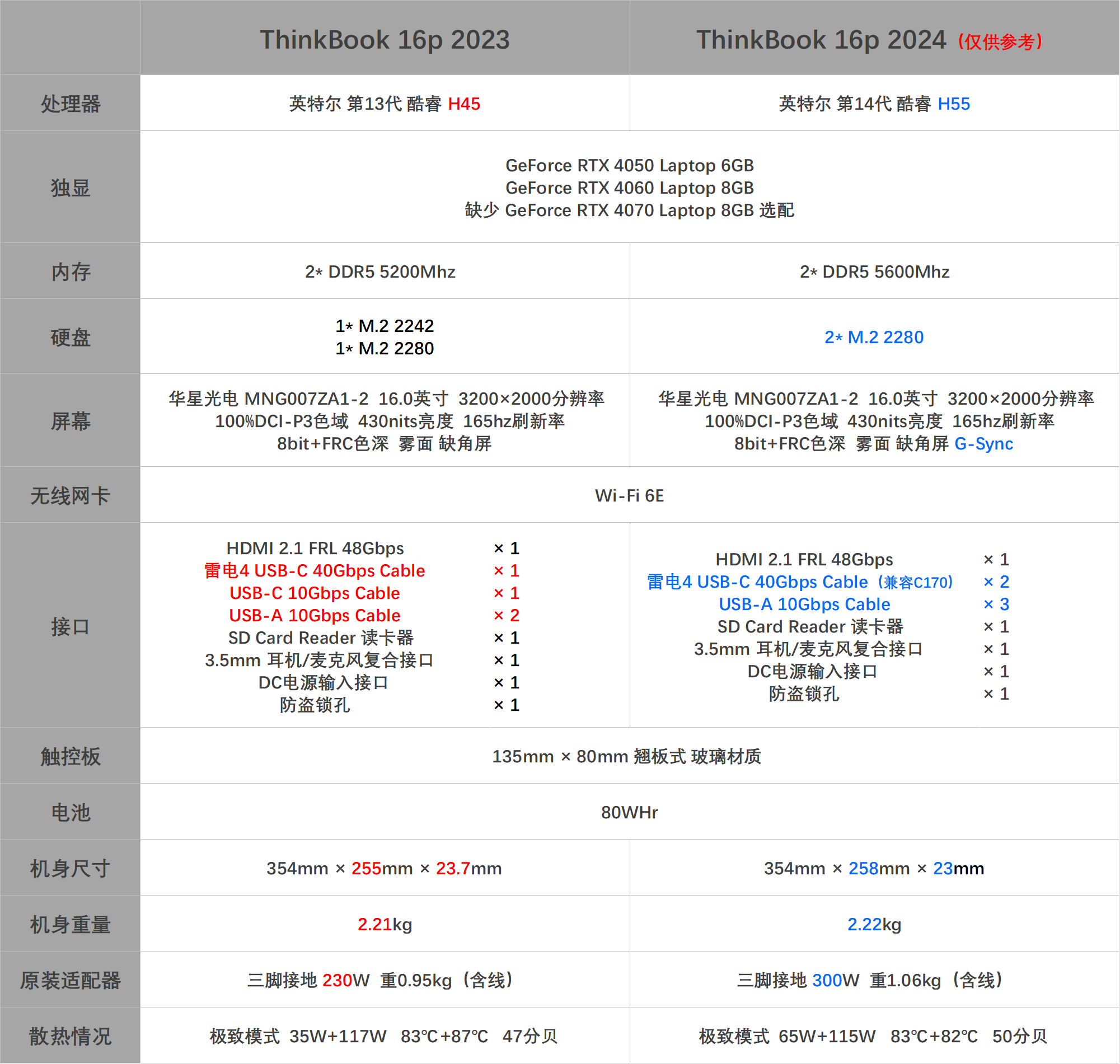Click the 80WHr battery spec cell
1120x1064 pixels.
pos(630,812)
